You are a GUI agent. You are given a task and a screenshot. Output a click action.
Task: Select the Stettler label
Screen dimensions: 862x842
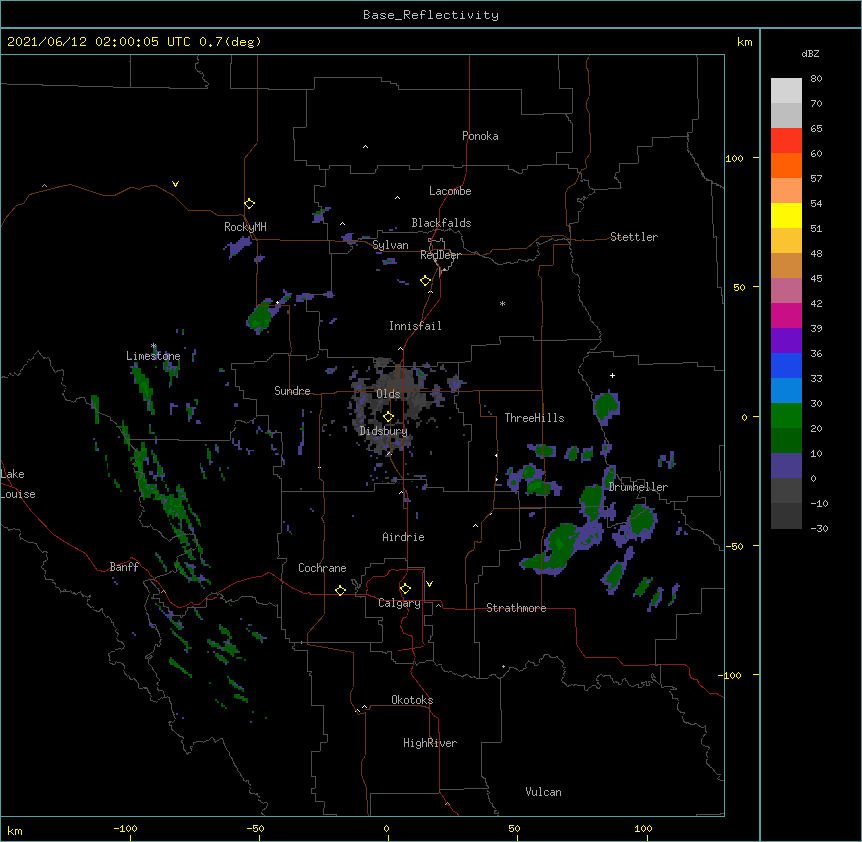(634, 237)
